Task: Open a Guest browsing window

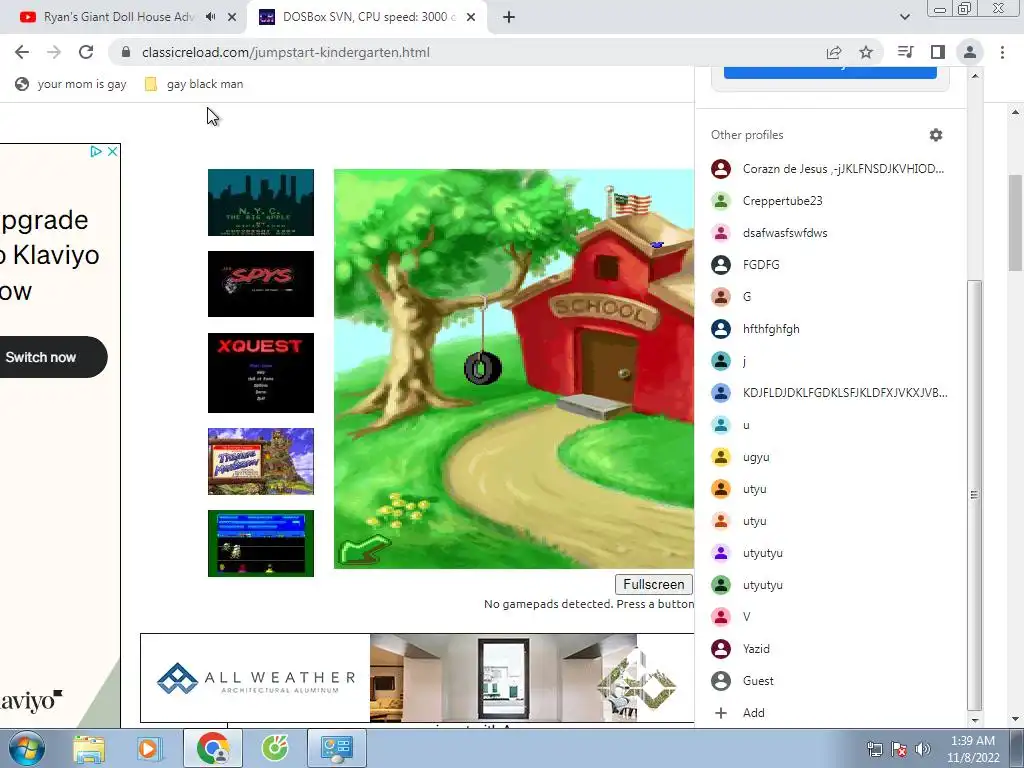Action: click(x=830, y=680)
